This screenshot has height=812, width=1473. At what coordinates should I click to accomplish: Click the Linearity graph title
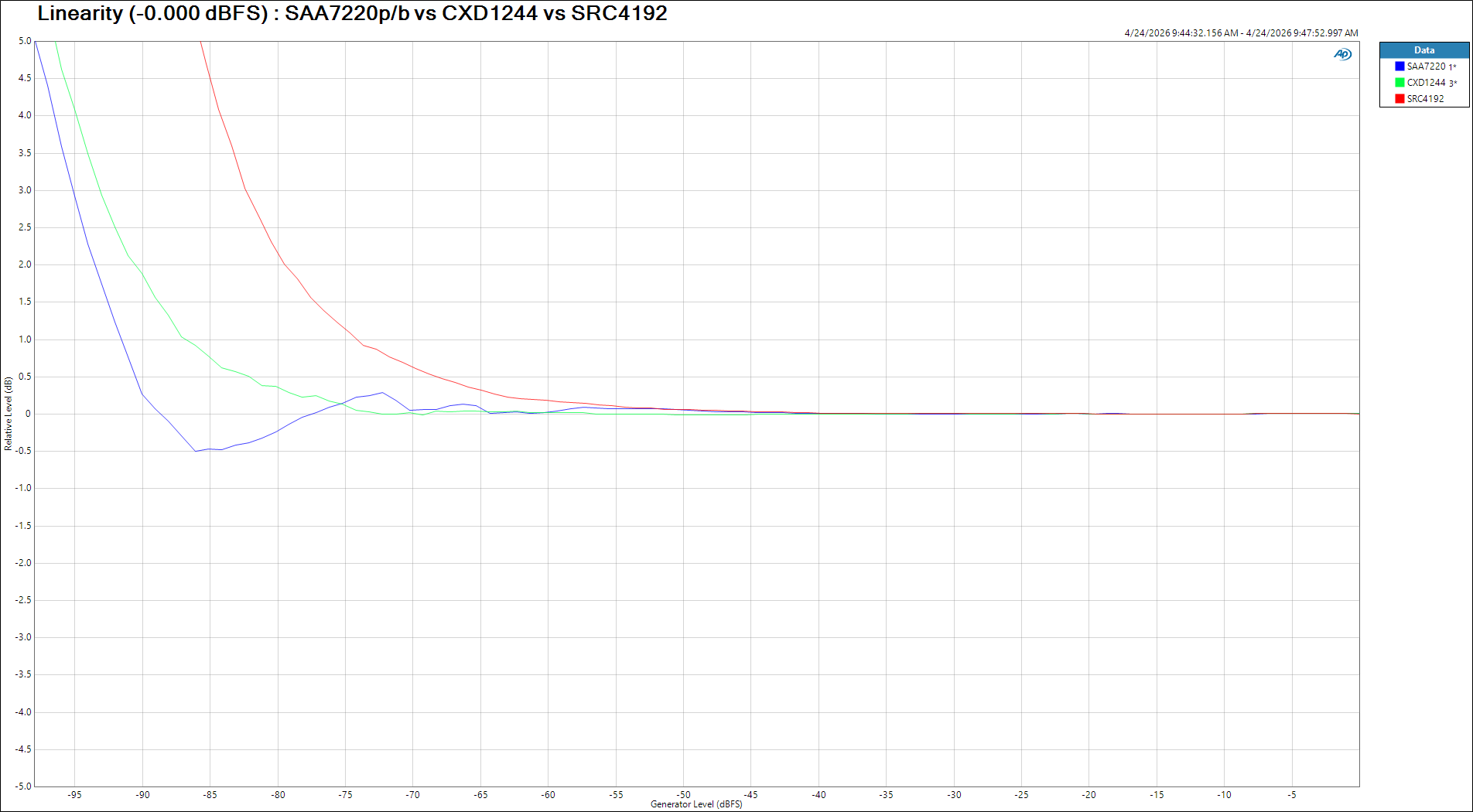352,13
